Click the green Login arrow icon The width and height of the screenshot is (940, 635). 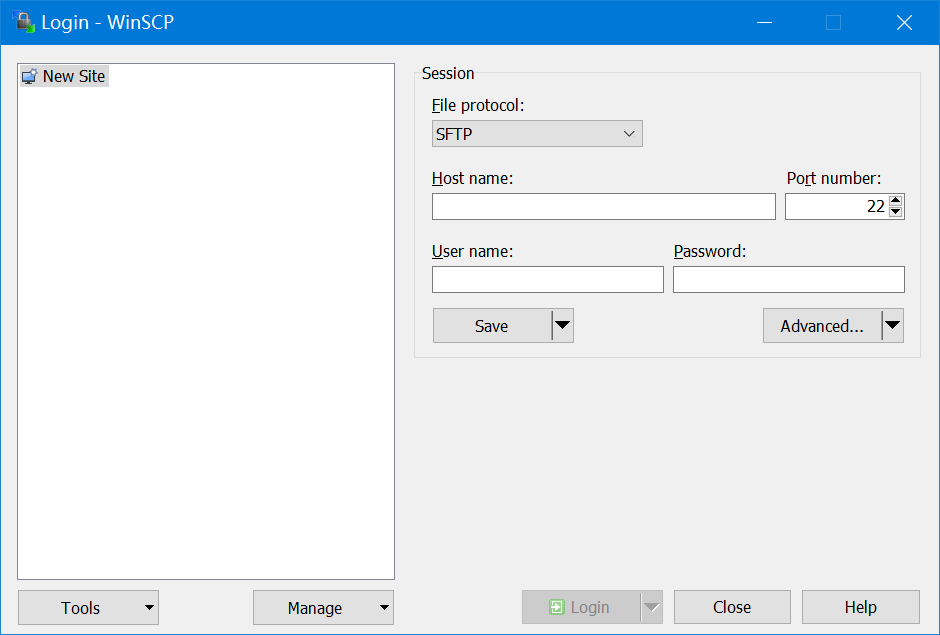(557, 607)
